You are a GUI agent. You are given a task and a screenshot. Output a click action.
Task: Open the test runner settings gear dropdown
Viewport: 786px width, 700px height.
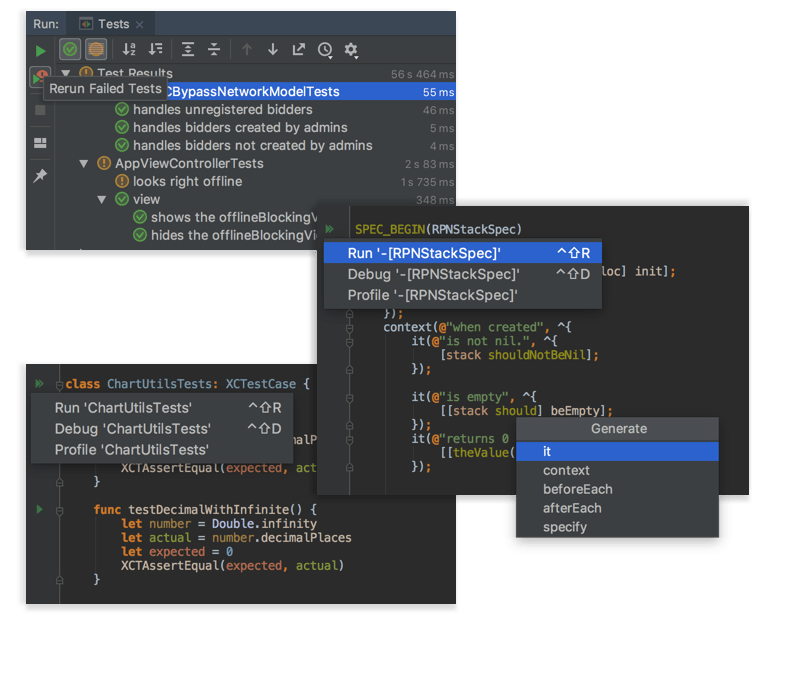coord(352,50)
